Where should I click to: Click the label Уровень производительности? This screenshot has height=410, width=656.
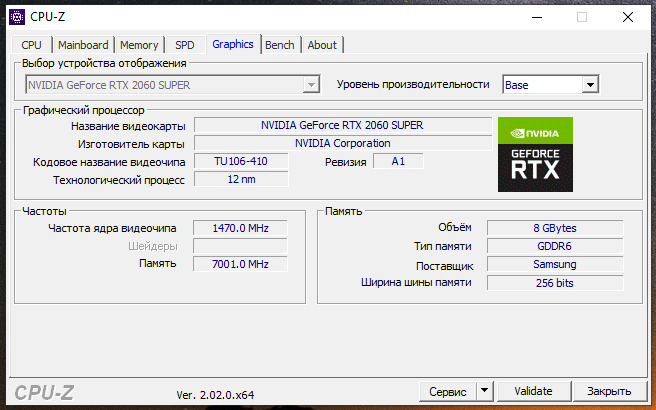413,85
